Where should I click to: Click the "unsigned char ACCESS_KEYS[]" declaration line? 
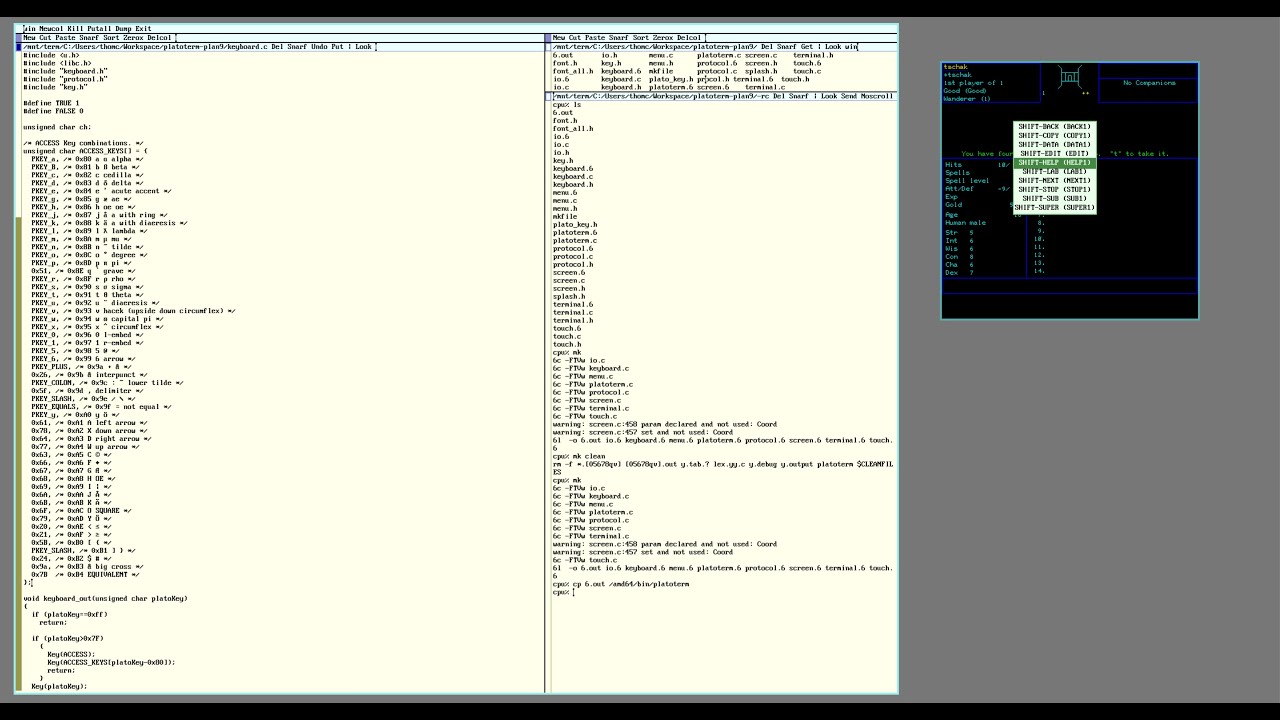[x=85, y=151]
